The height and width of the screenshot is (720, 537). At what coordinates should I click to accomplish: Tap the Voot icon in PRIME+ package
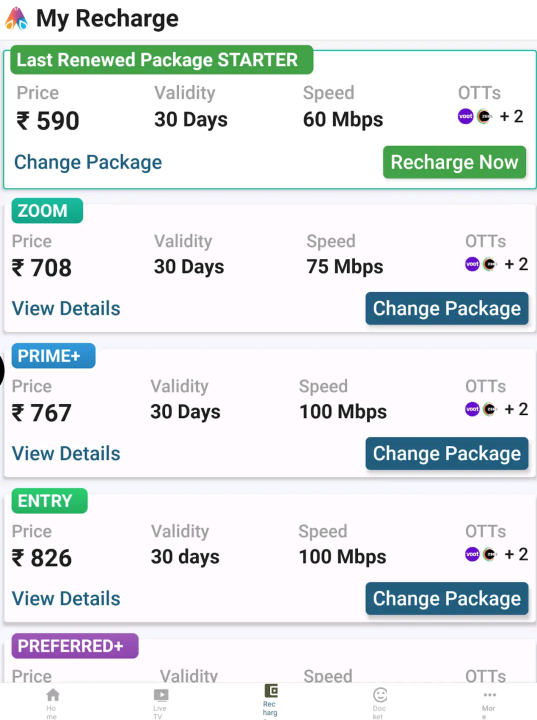click(472, 409)
